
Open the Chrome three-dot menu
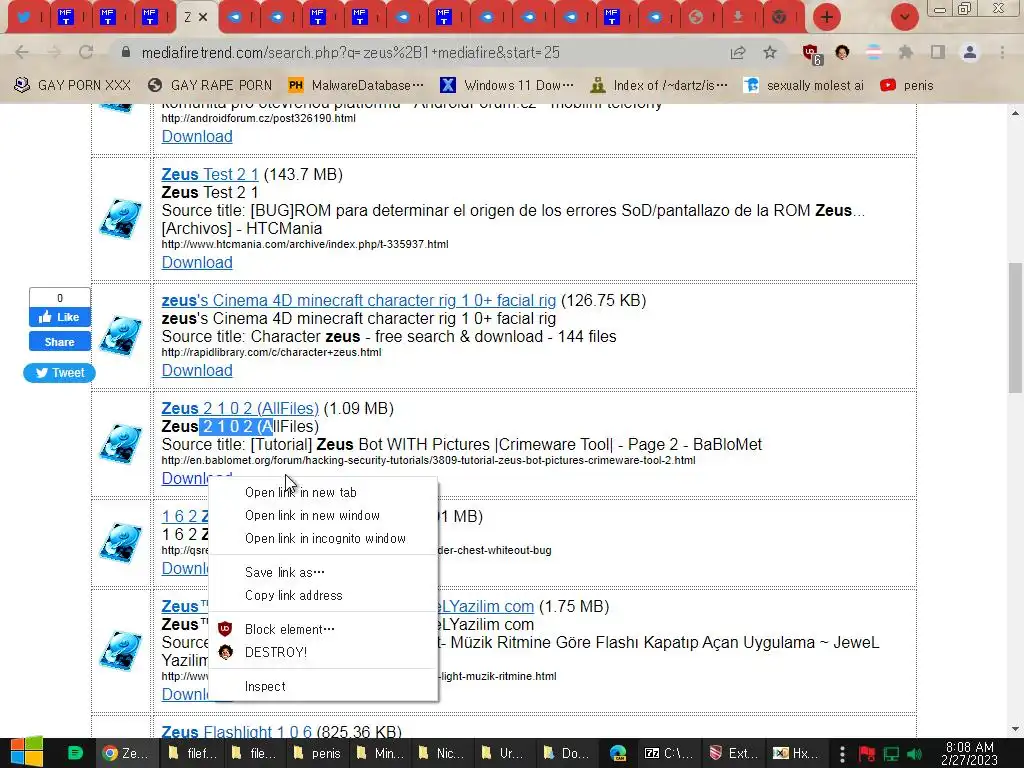(x=1002, y=52)
